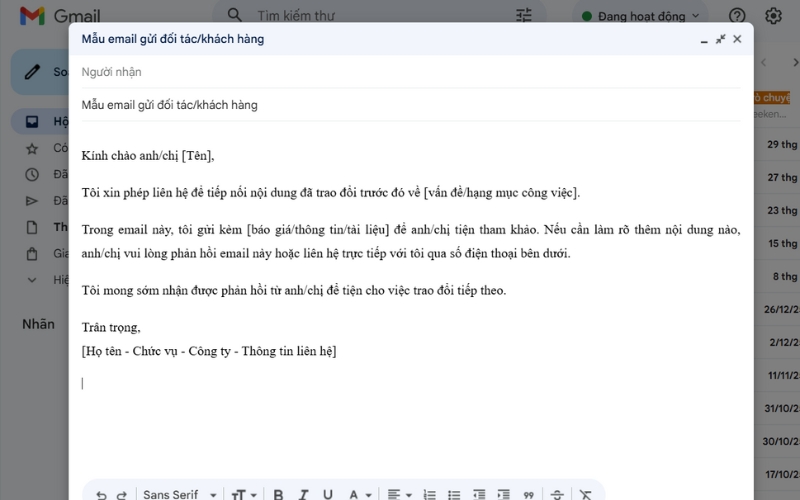Viewport: 800px width, 500px height.
Task: Open the email dated 27 thg
Action: tap(778, 178)
